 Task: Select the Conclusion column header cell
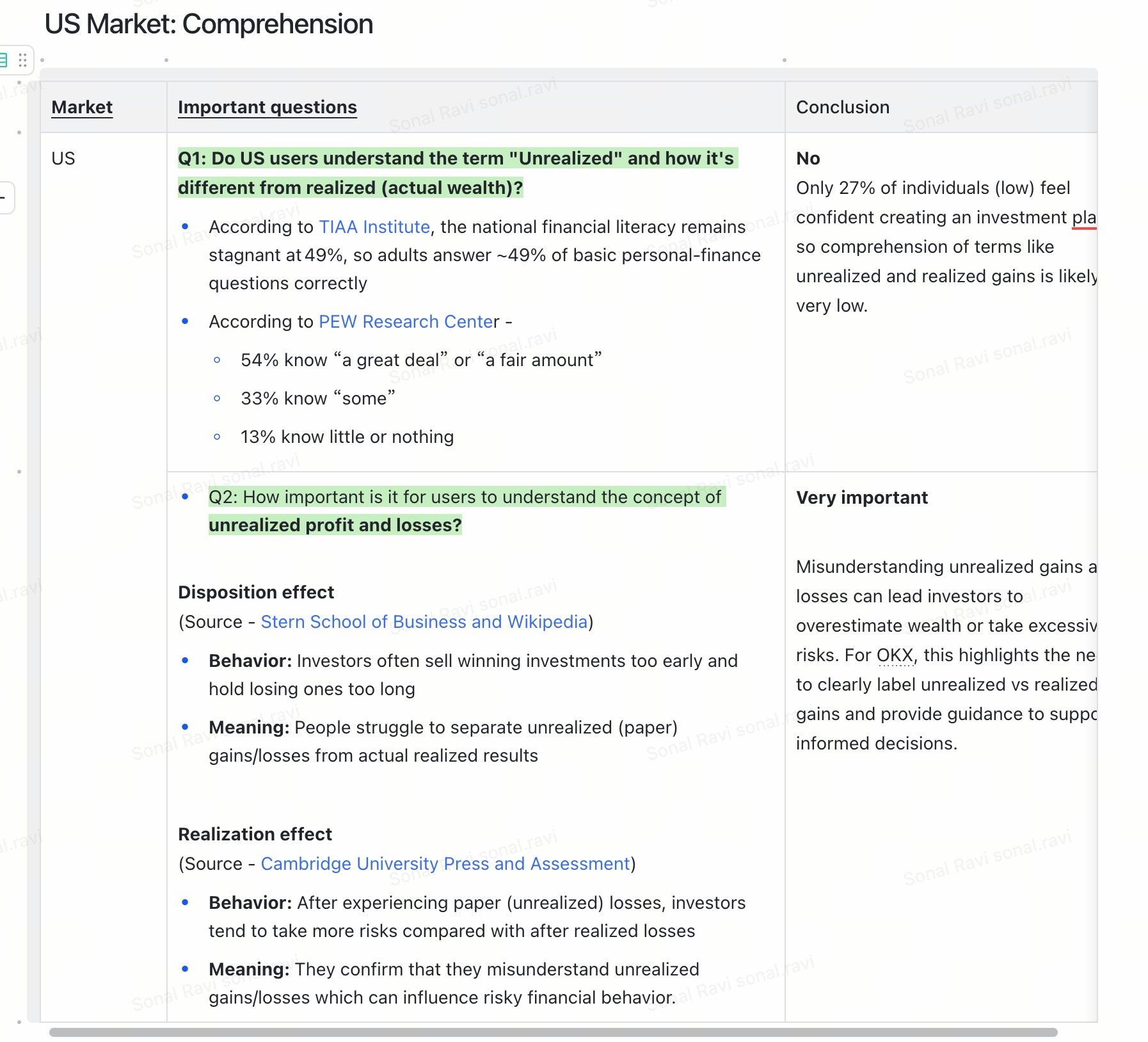(941, 107)
